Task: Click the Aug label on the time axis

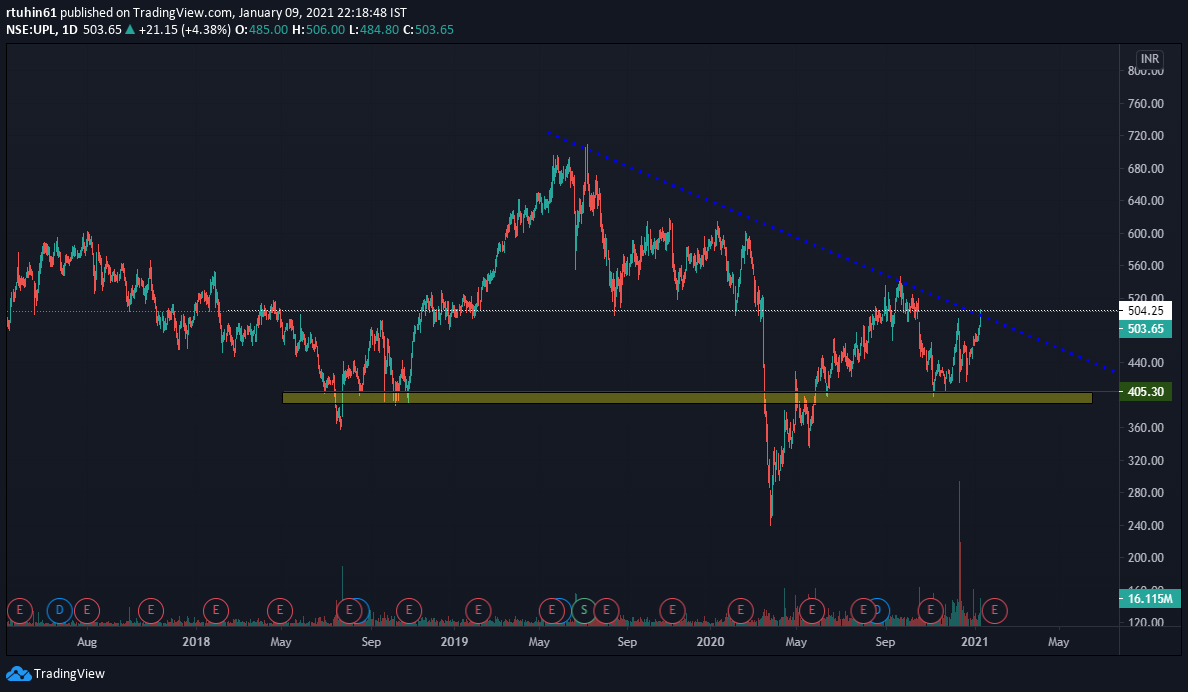Action: tap(87, 641)
